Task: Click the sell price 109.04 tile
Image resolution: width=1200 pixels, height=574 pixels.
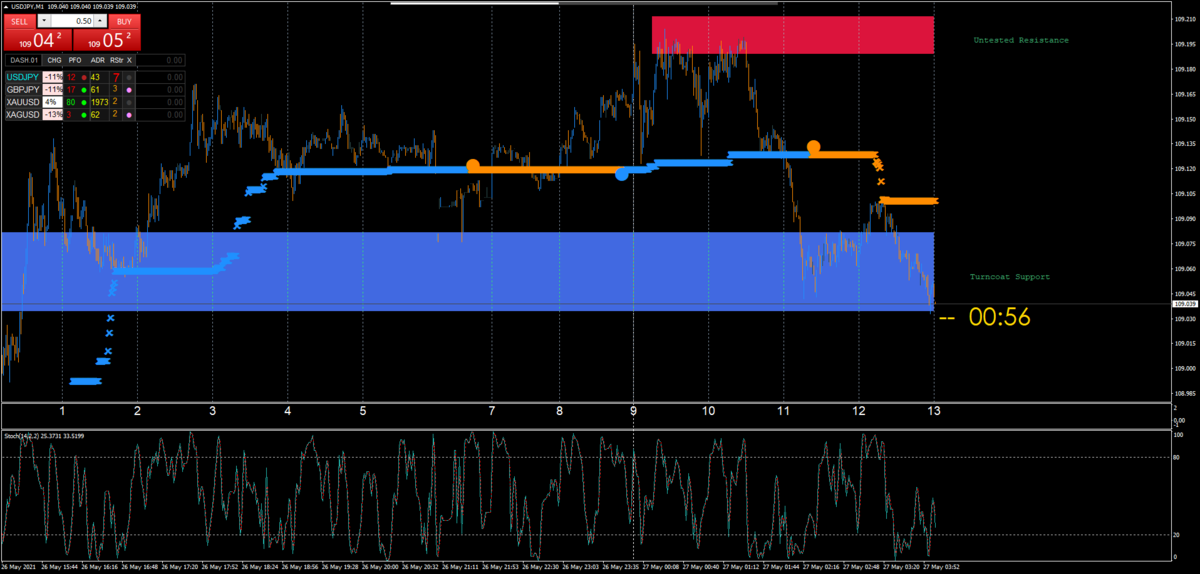Action: click(x=38, y=40)
